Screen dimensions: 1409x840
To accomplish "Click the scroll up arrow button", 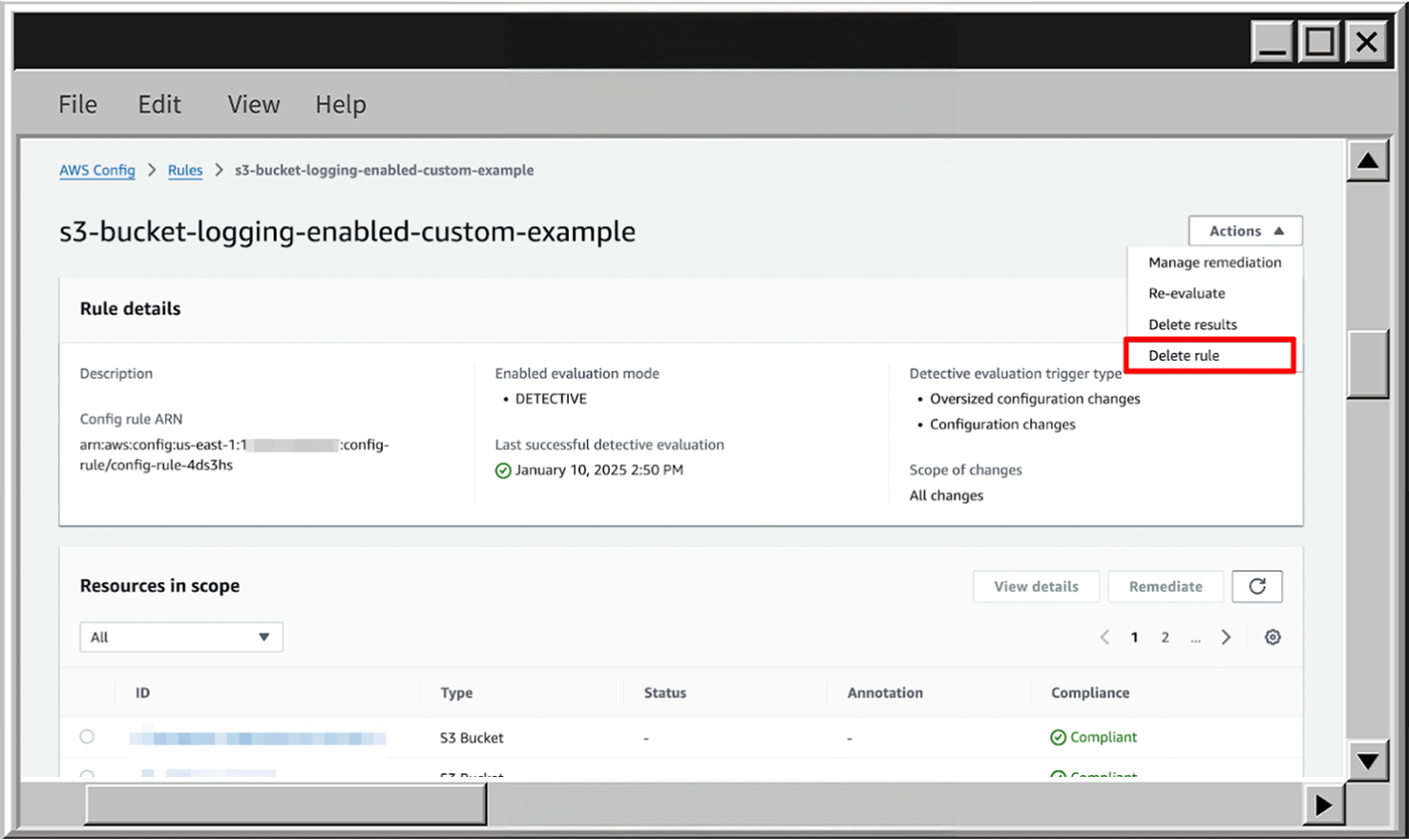I will [x=1368, y=160].
